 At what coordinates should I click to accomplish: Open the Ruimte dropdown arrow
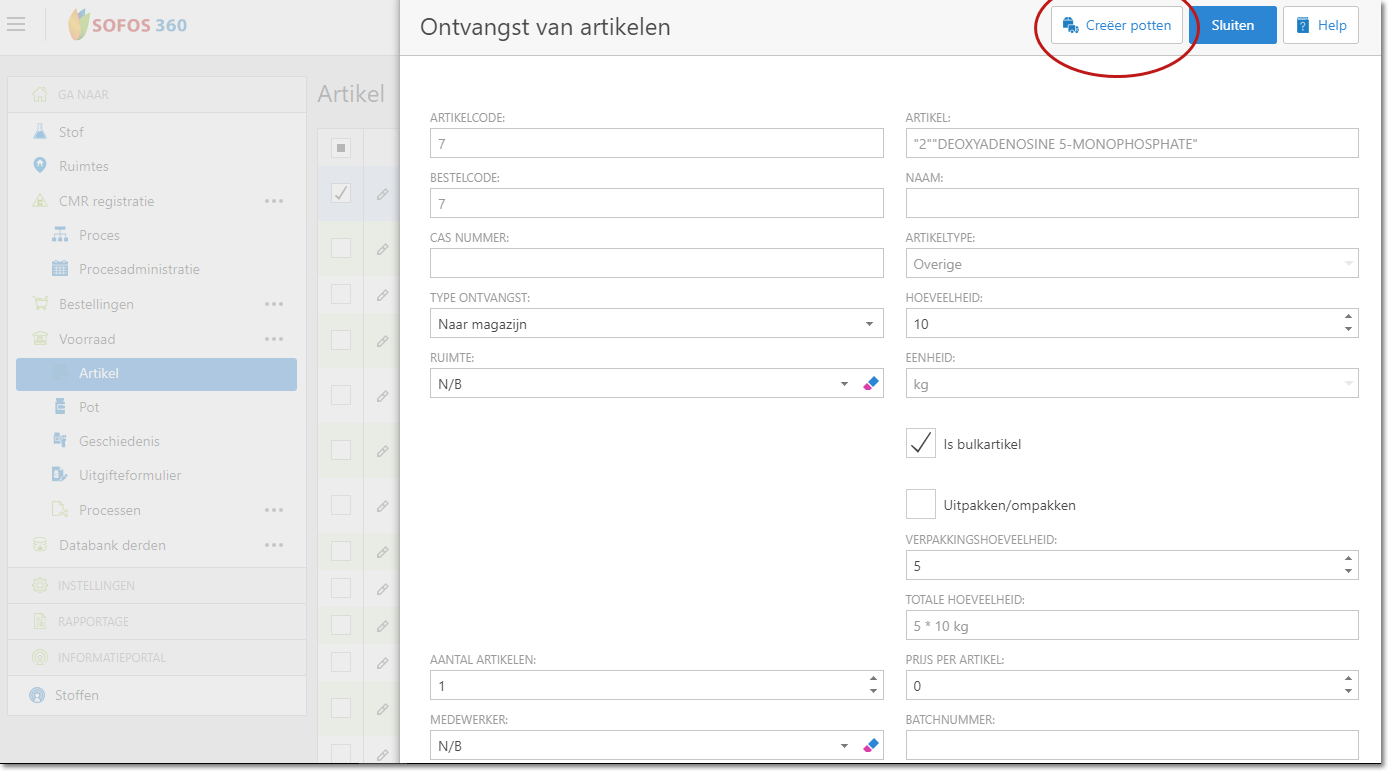844,384
